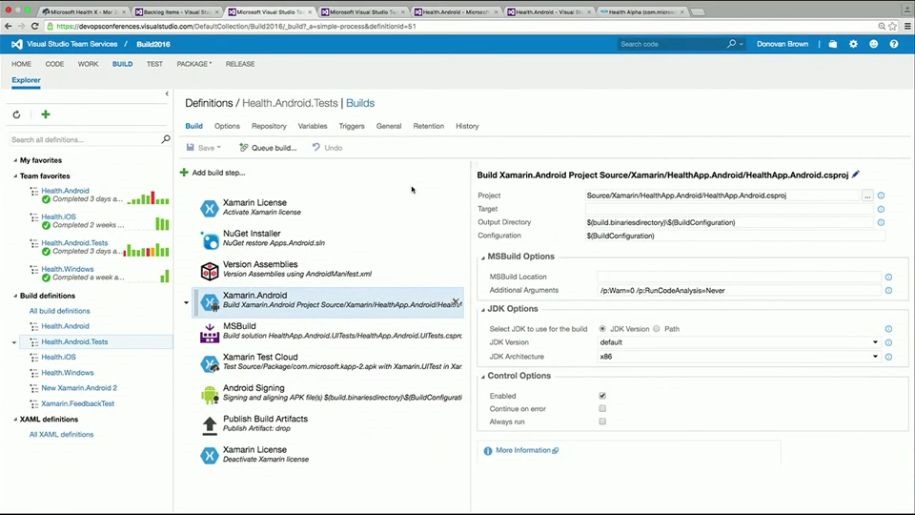The width and height of the screenshot is (915, 515).
Task: Click the Search code box
Action: coord(671,44)
